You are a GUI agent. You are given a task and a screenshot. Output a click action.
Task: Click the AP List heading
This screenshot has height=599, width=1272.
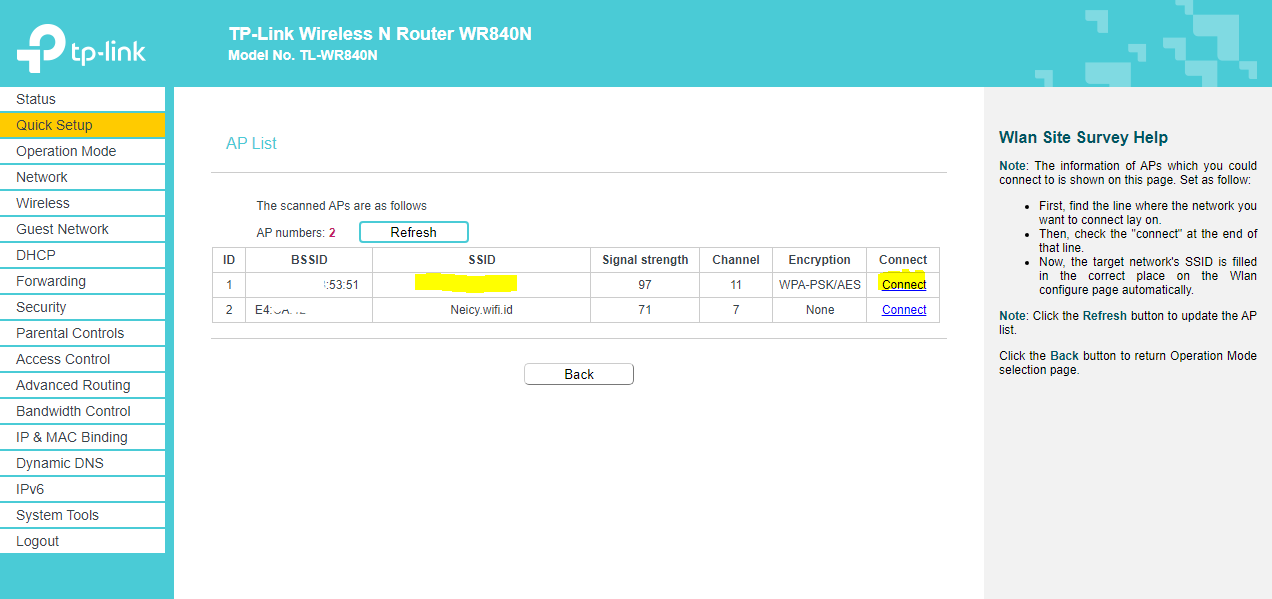tap(251, 144)
